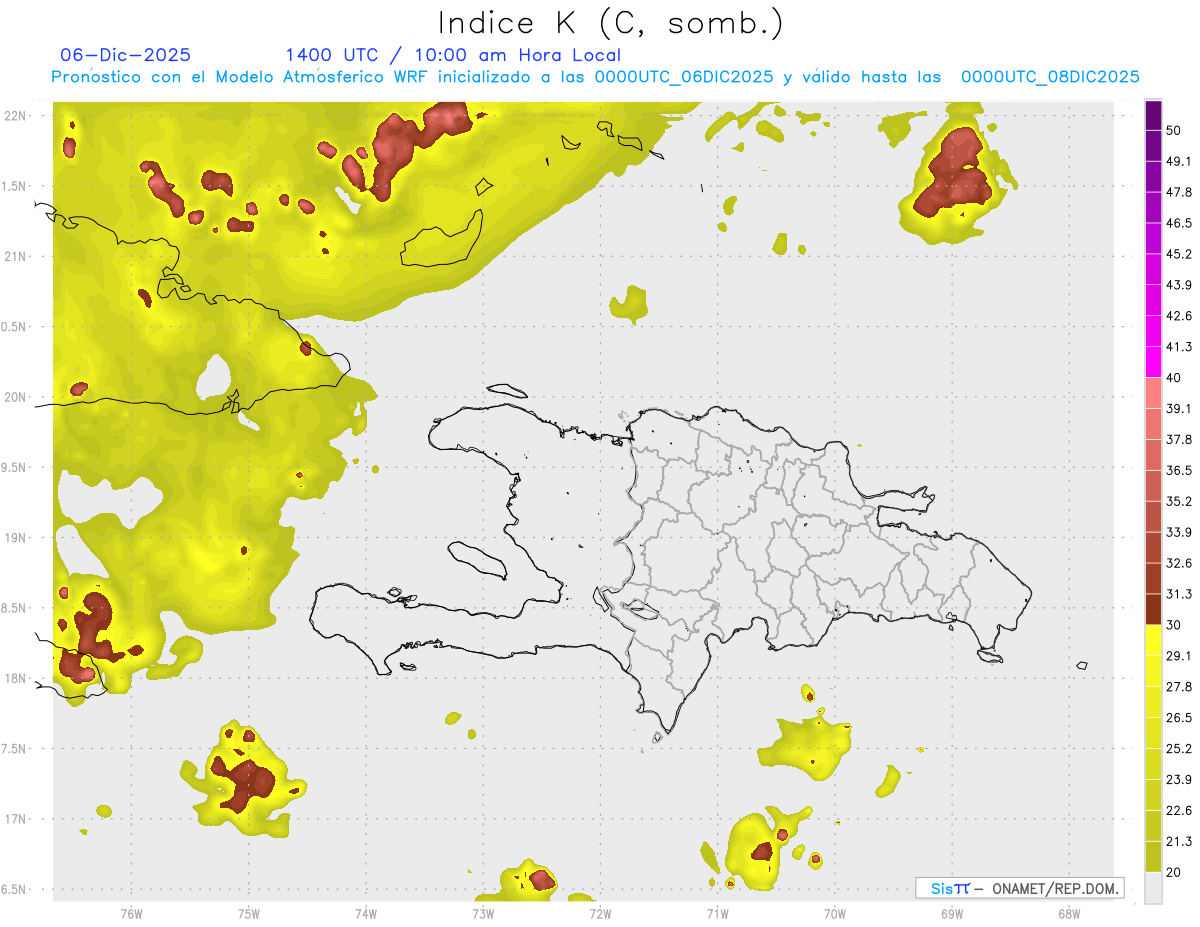The height and width of the screenshot is (927, 1200).
Task: Click the '18N' latitude label
Action: pos(17,679)
